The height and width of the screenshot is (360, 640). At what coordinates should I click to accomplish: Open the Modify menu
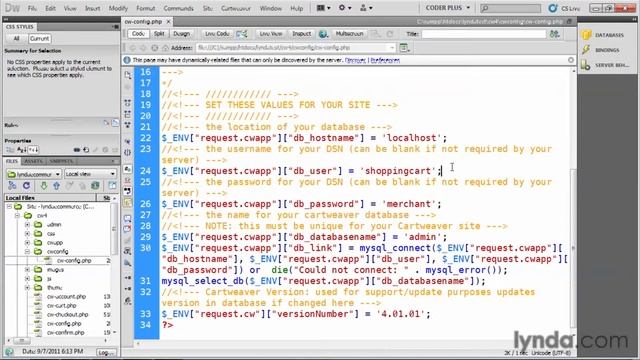[x=118, y=8]
